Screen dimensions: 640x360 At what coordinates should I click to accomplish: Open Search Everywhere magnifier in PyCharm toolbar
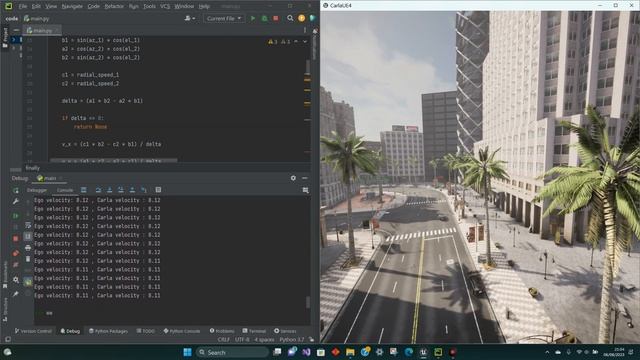coord(290,18)
